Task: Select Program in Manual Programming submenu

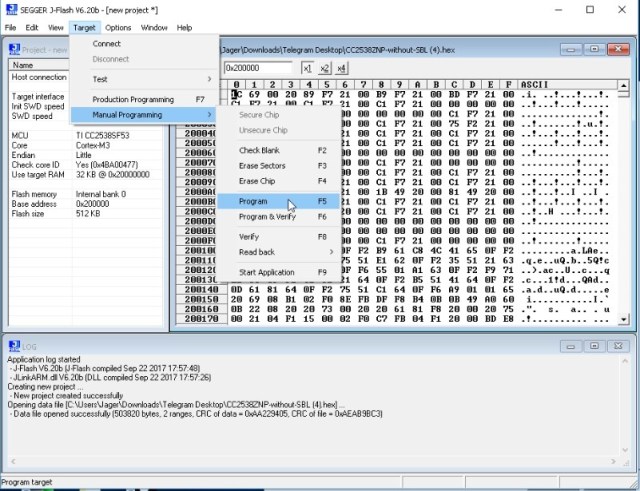Action: pos(278,201)
